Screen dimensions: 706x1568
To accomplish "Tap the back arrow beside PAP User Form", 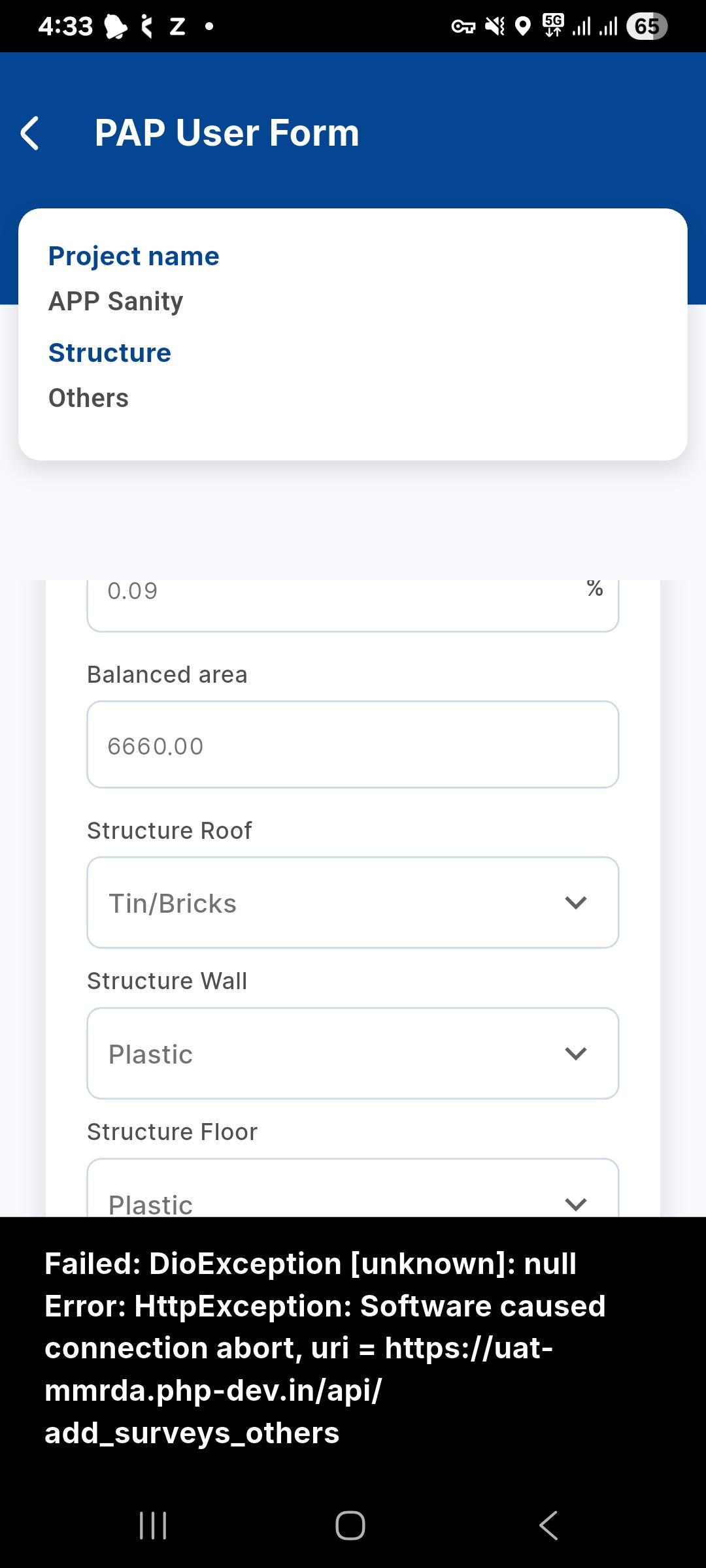I will click(30, 133).
